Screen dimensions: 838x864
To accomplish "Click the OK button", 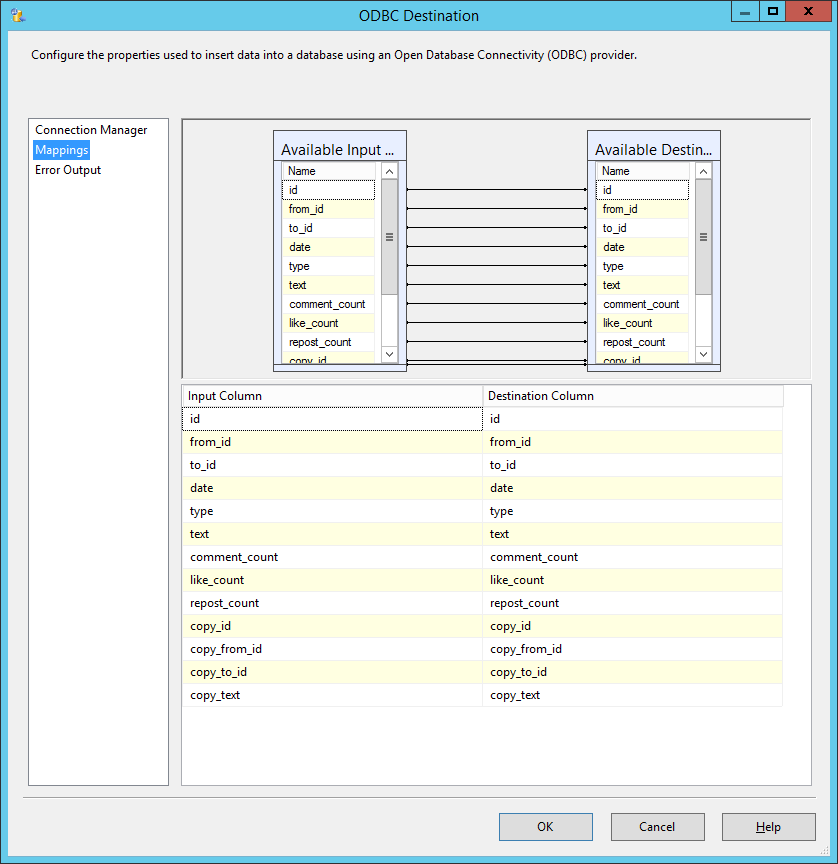I will 545,826.
